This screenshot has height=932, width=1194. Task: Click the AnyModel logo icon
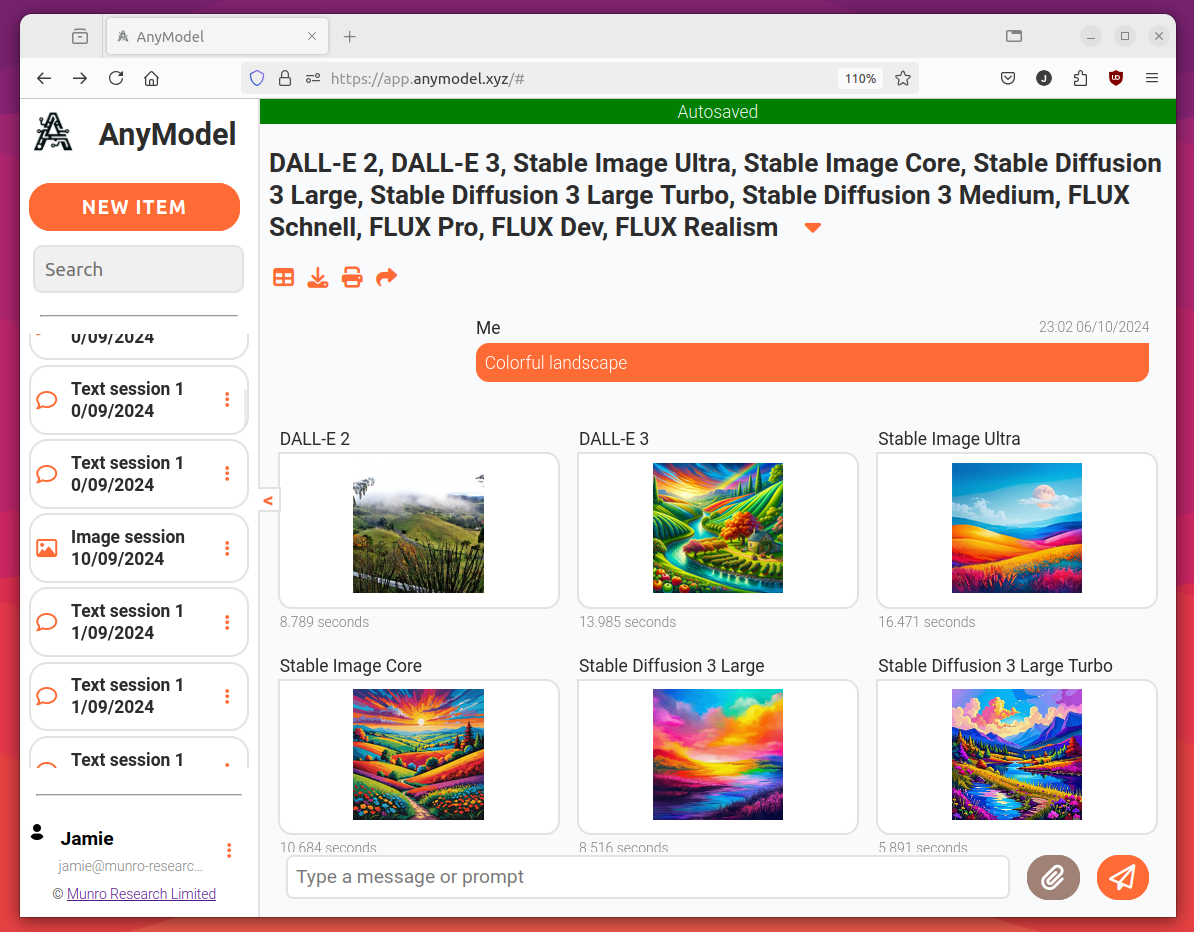[x=53, y=132]
